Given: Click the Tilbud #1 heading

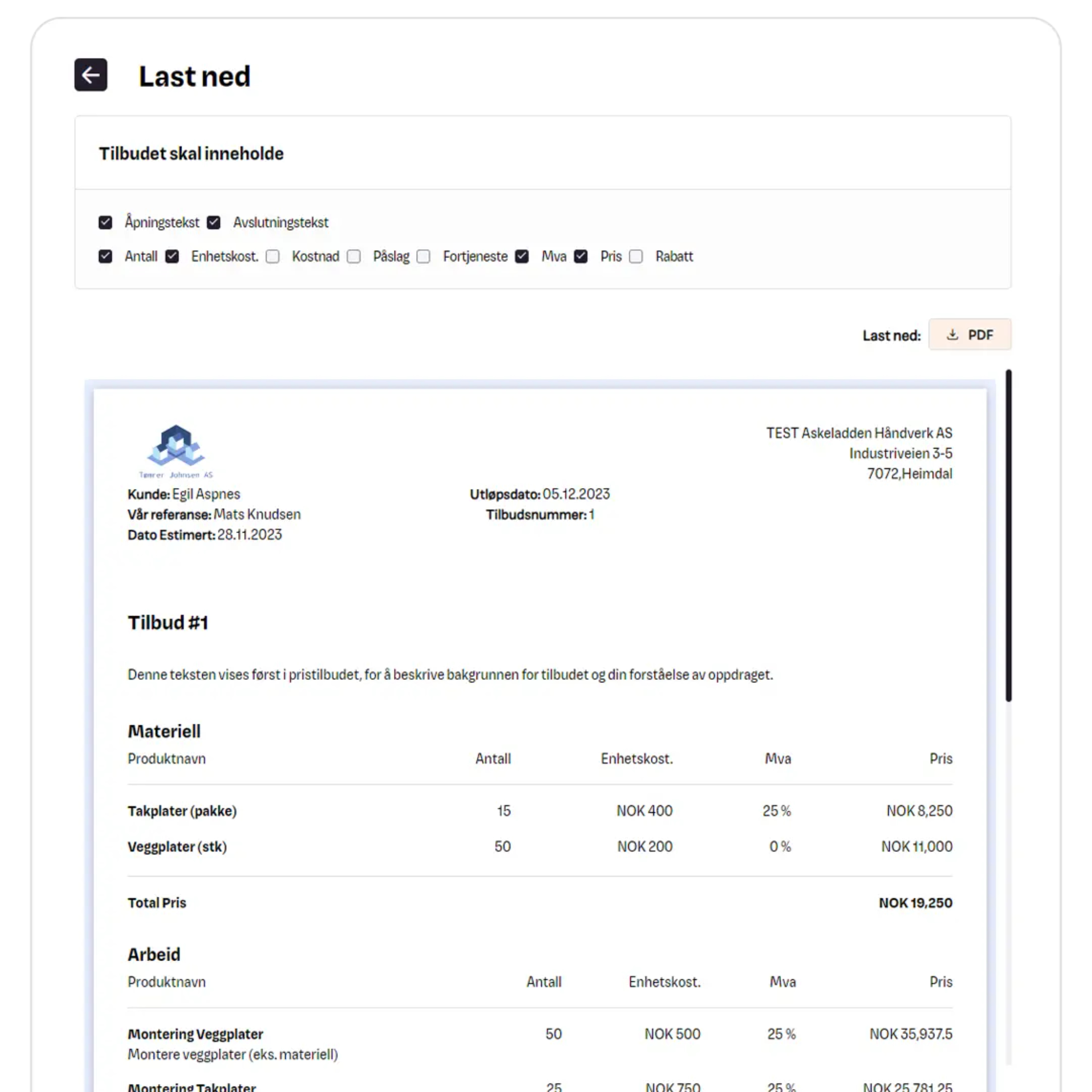Looking at the screenshot, I should (x=168, y=623).
